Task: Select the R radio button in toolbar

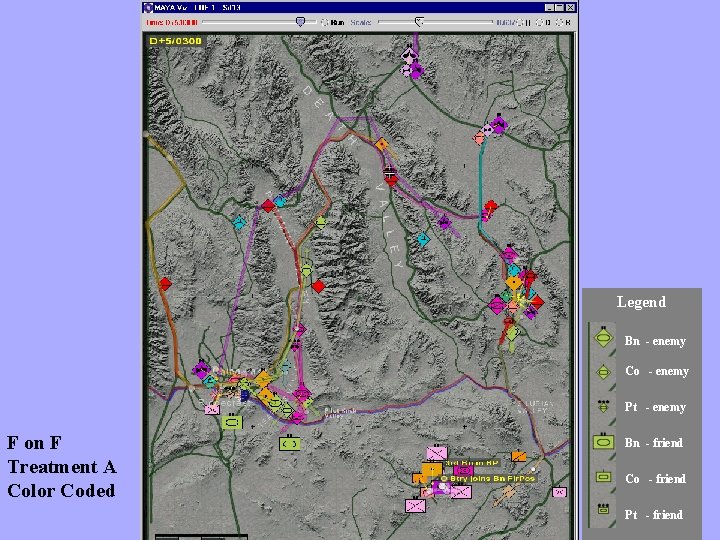Action: (559, 22)
